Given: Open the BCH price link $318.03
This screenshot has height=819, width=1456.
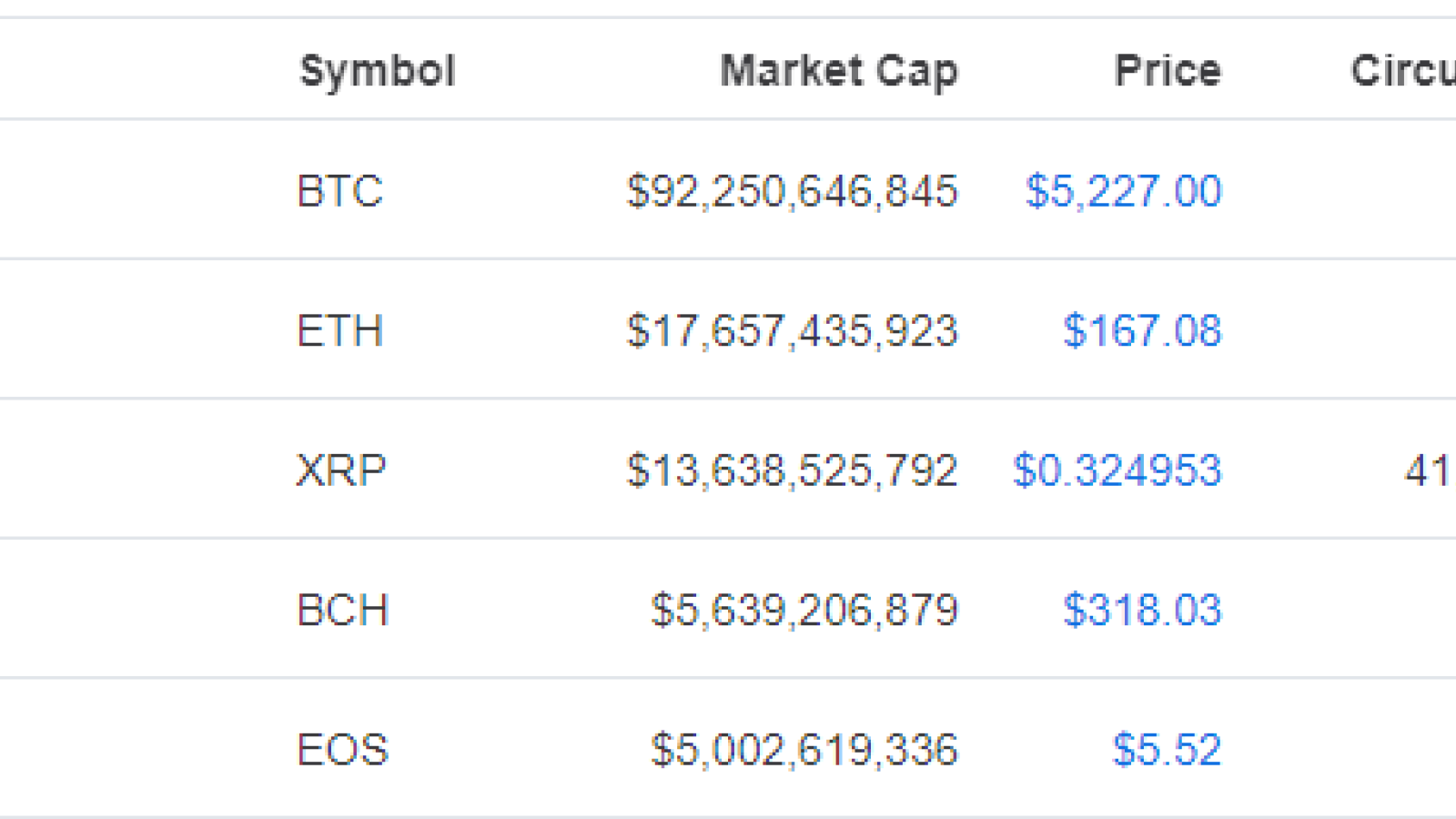Looking at the screenshot, I should pyautogui.click(x=1142, y=610).
